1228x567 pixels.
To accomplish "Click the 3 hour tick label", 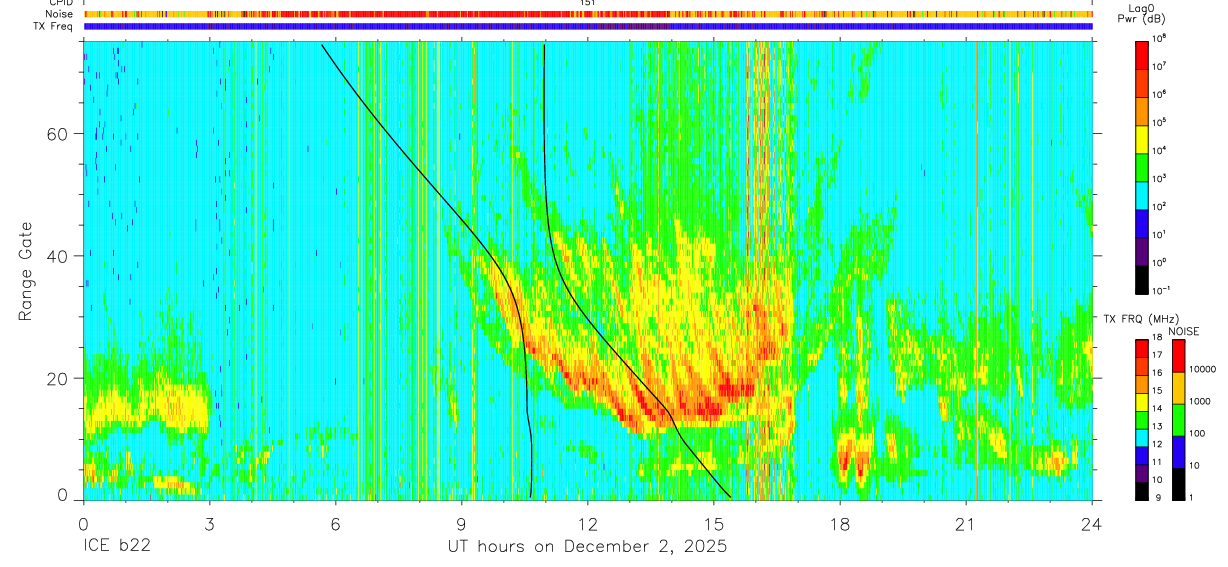I will (x=209, y=523).
